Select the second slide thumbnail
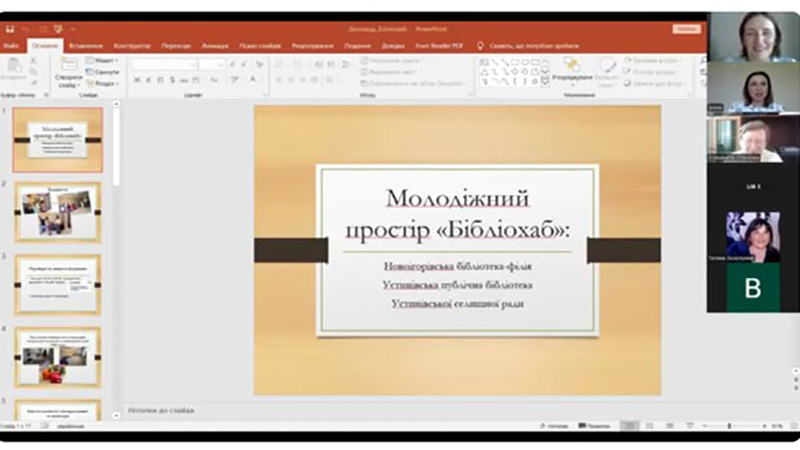The width and height of the screenshot is (800, 450). [x=58, y=211]
